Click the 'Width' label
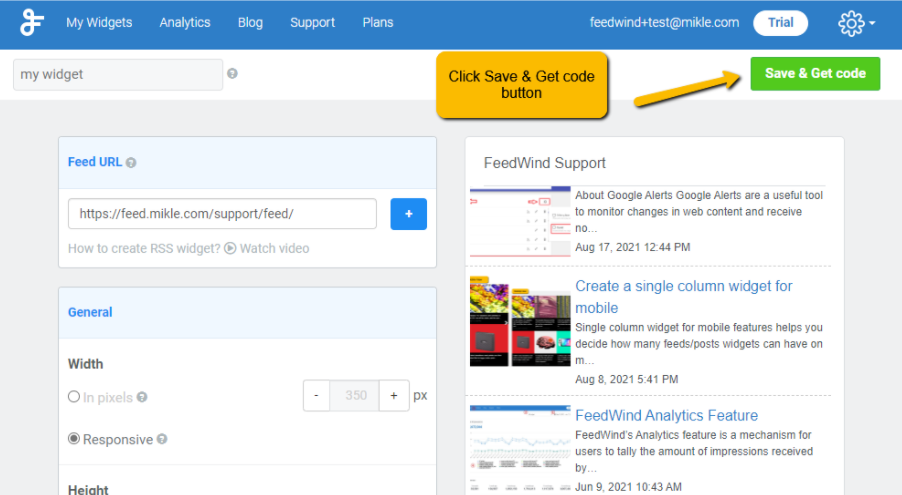This screenshot has width=902, height=495. tap(86, 364)
